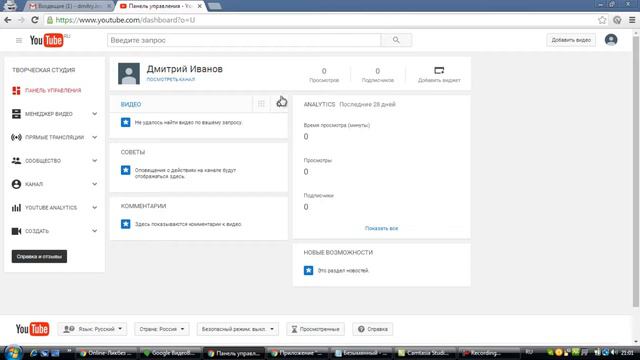This screenshot has width=640, height=360.
Task: Expand the Прямые трансляции section
Action: click(94, 137)
